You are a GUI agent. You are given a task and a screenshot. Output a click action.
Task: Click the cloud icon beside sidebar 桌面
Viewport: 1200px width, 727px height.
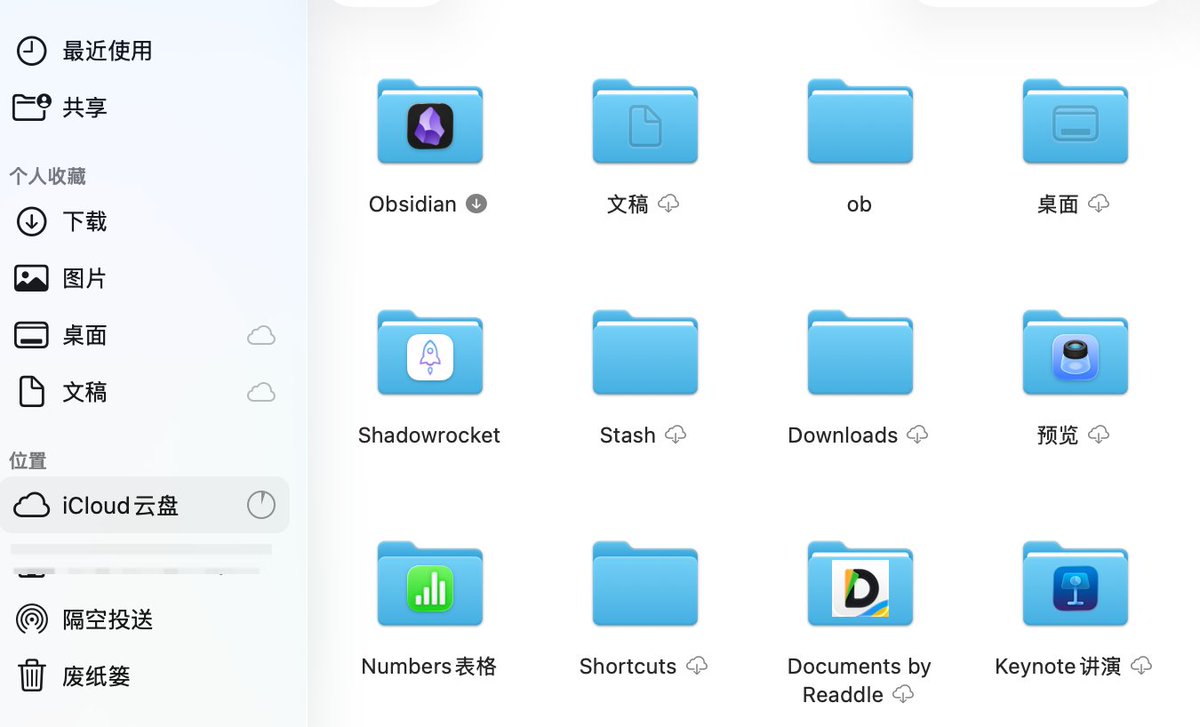click(261, 336)
